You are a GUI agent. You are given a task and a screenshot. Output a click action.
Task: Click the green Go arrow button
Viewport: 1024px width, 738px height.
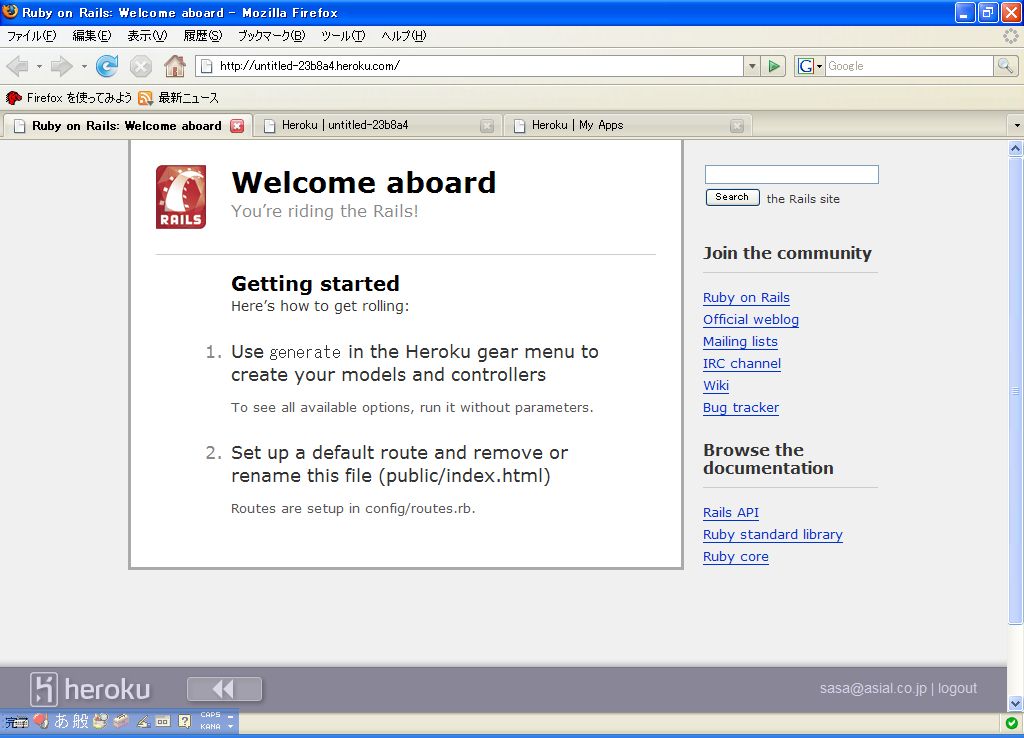(x=773, y=66)
